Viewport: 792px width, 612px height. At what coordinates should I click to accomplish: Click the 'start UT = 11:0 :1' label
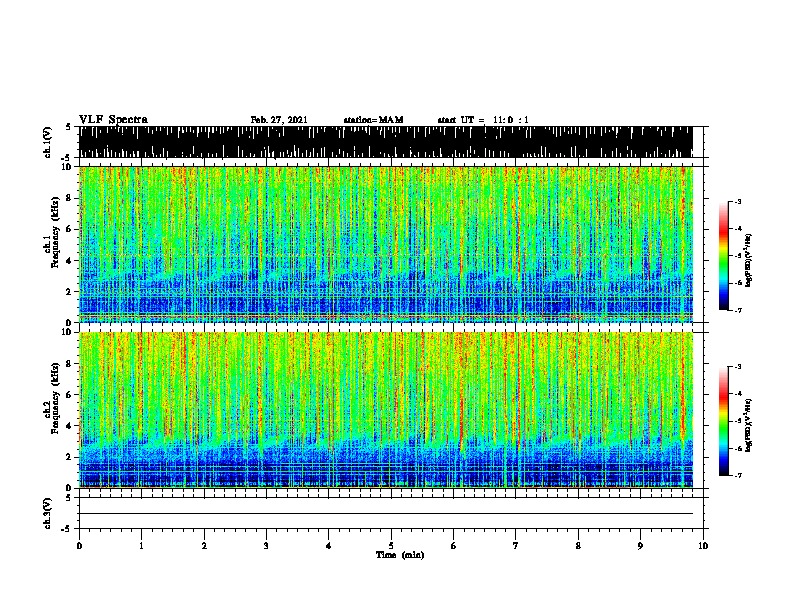pyautogui.click(x=483, y=120)
